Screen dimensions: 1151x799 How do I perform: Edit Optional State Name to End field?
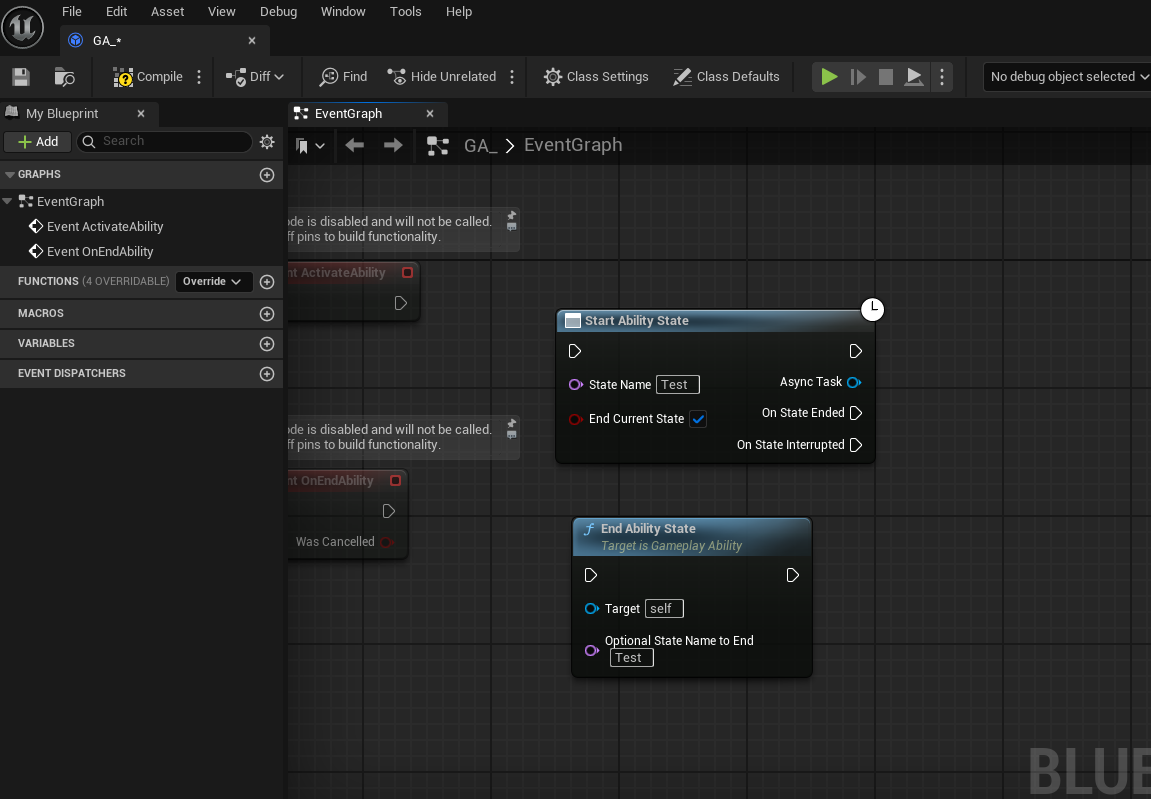(x=631, y=658)
